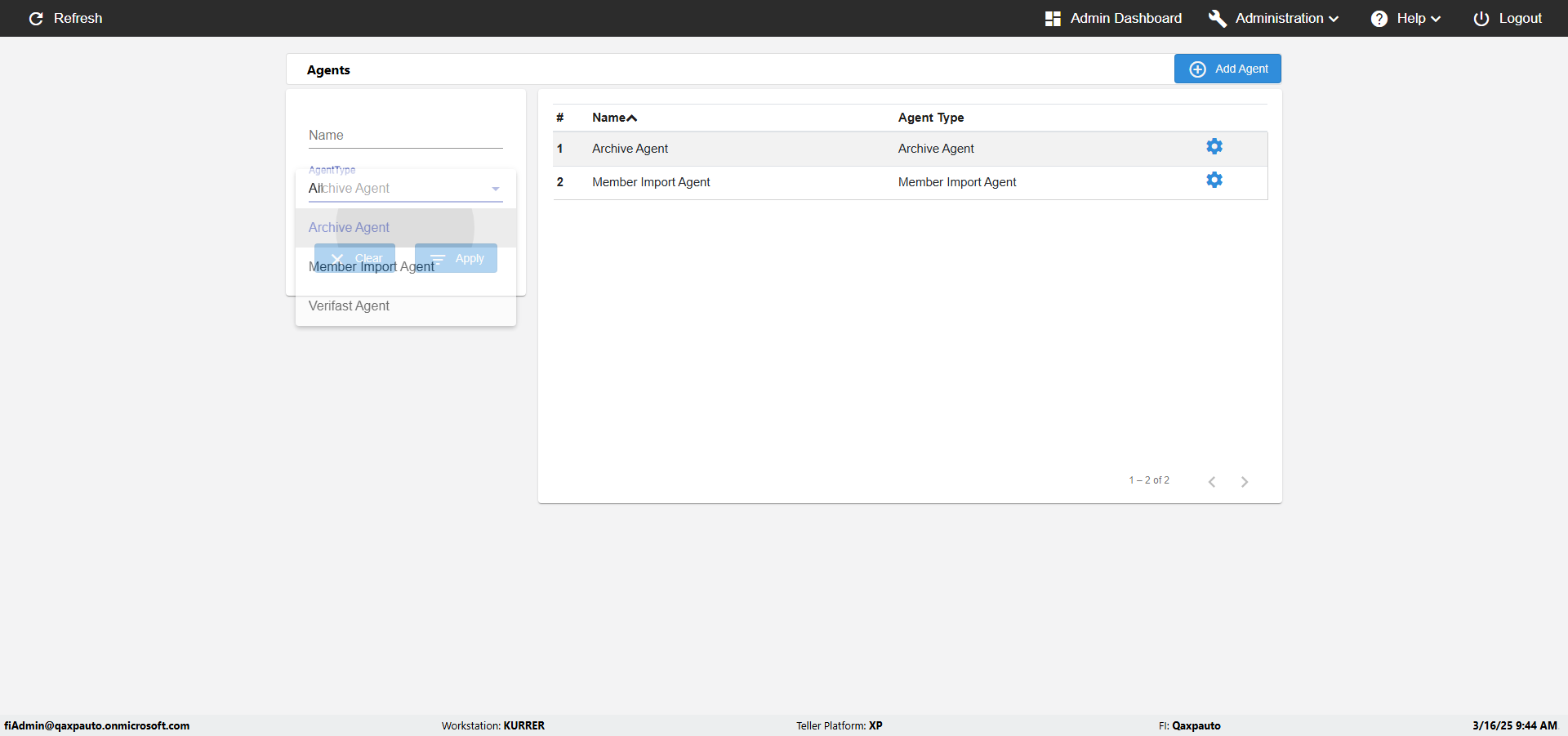Expand the Administration menu chevron

pyautogui.click(x=1334, y=19)
